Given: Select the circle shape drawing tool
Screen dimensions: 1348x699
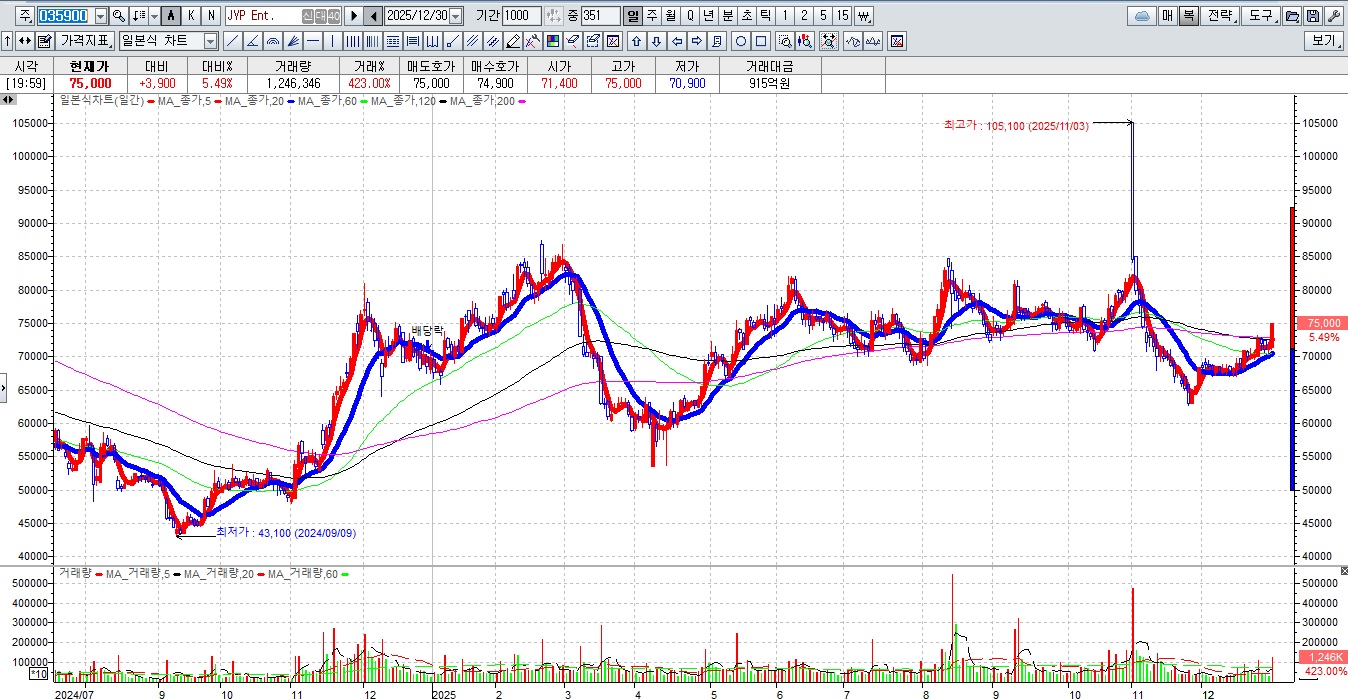Looking at the screenshot, I should (x=740, y=41).
